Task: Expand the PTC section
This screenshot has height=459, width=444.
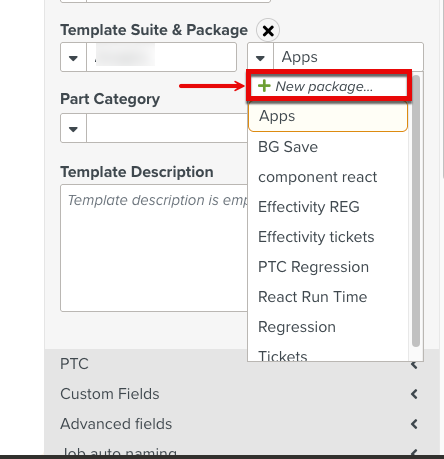Action: tap(242, 364)
